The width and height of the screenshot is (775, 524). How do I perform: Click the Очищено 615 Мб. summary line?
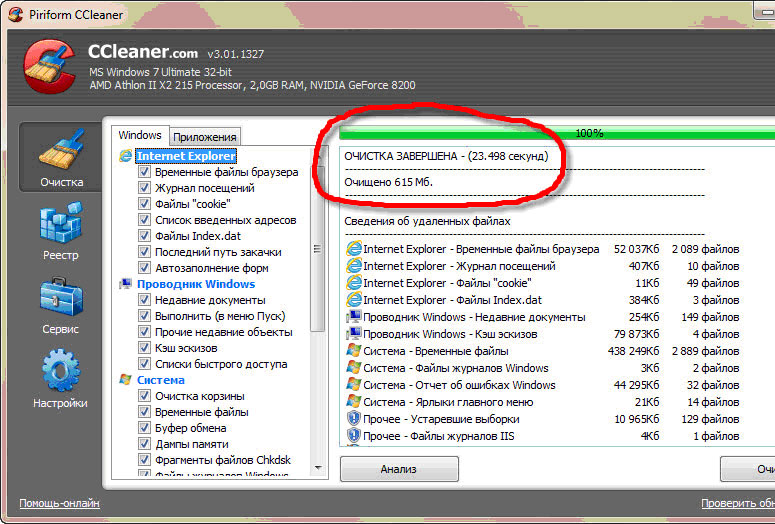(x=388, y=182)
